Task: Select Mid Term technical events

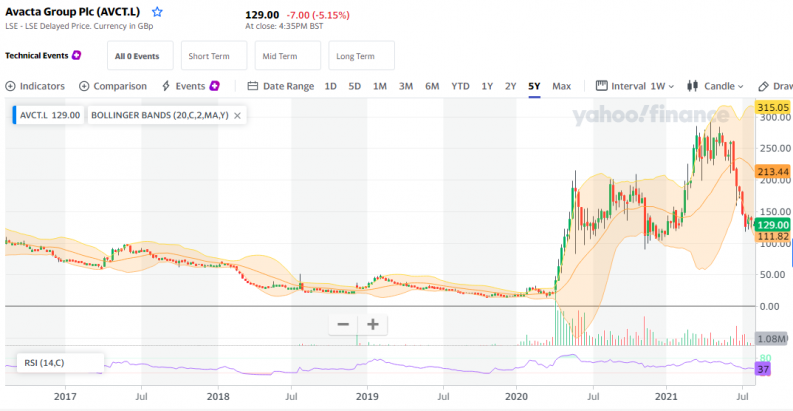Action: (x=288, y=56)
